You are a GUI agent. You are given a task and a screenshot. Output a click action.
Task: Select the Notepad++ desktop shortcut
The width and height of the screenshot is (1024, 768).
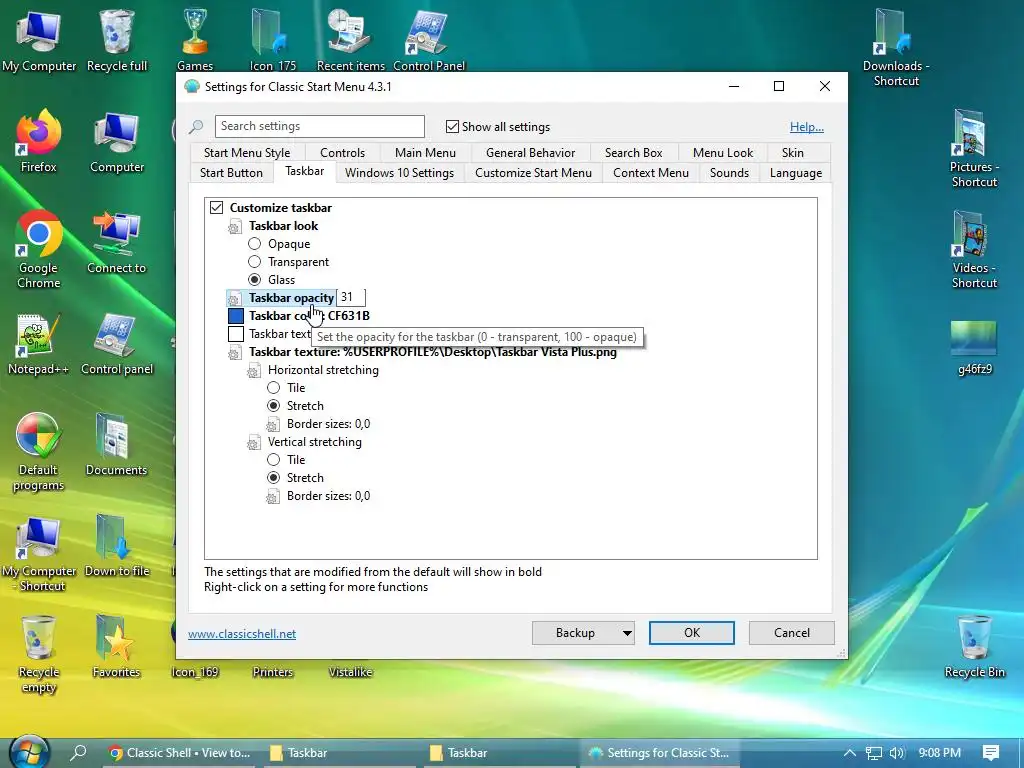tap(39, 344)
